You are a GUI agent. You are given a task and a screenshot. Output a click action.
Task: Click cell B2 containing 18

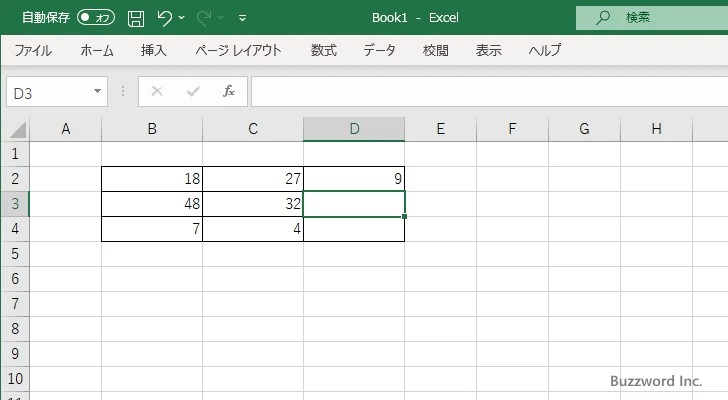(x=152, y=179)
